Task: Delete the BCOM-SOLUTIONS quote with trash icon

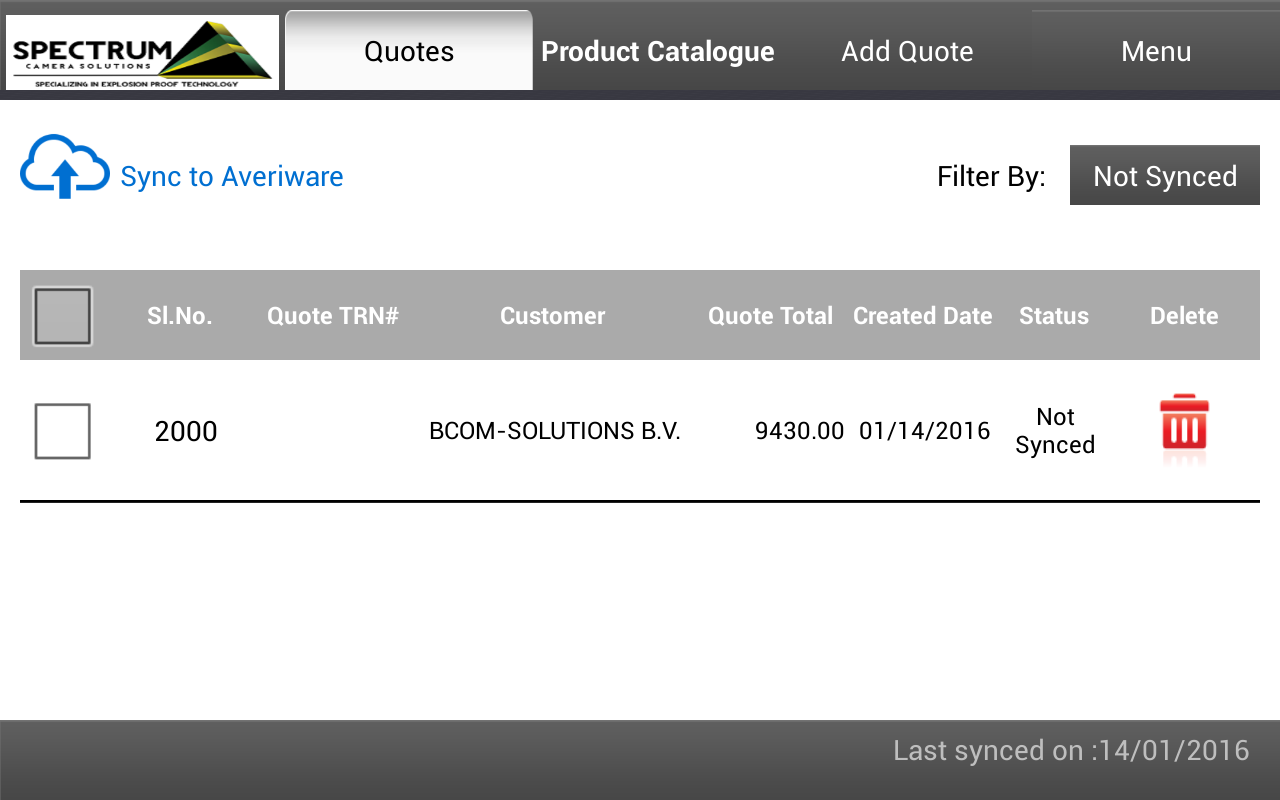Action: (x=1184, y=429)
